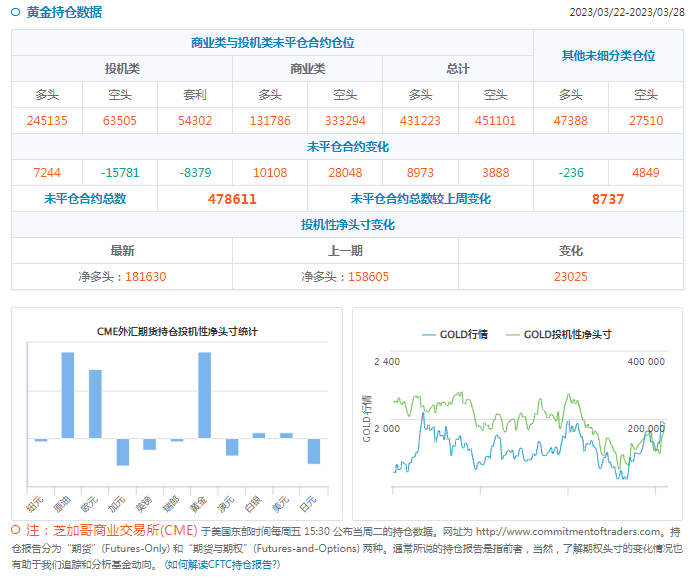
Task: Select the commercial short value 333294
Action: pyautogui.click(x=345, y=121)
